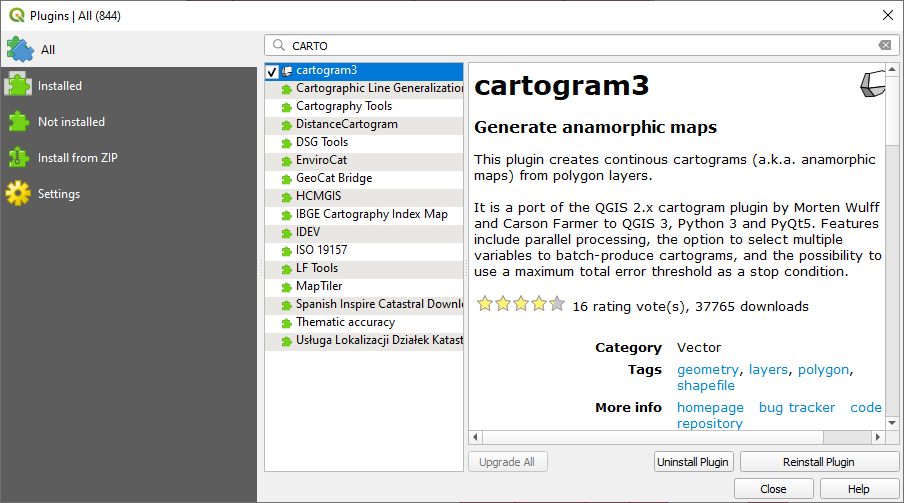The width and height of the screenshot is (904, 503).
Task: Click the All plugins puzzle icon
Action: tap(20, 50)
